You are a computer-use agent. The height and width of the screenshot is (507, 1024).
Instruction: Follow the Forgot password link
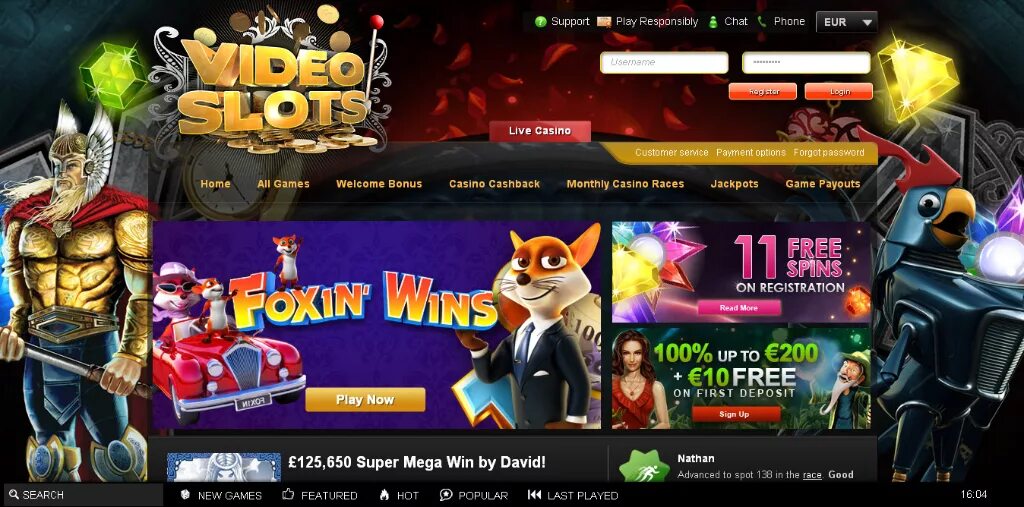click(x=829, y=152)
